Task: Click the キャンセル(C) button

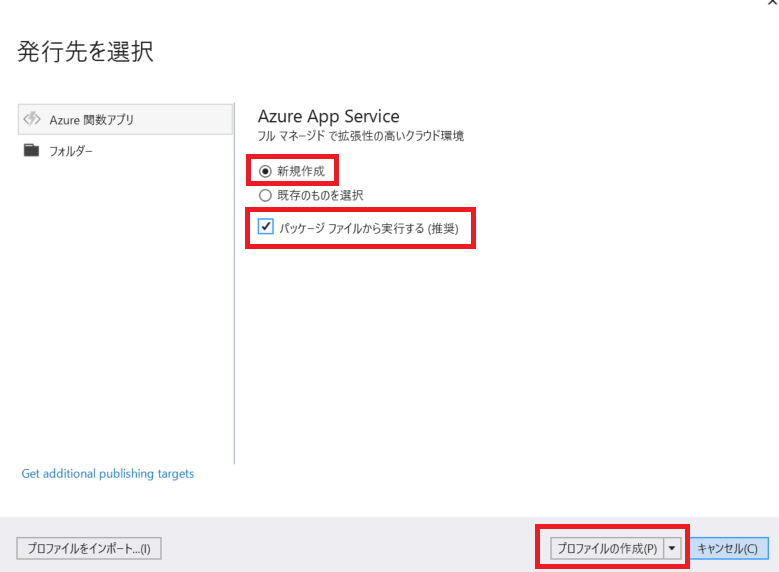Action: (728, 549)
